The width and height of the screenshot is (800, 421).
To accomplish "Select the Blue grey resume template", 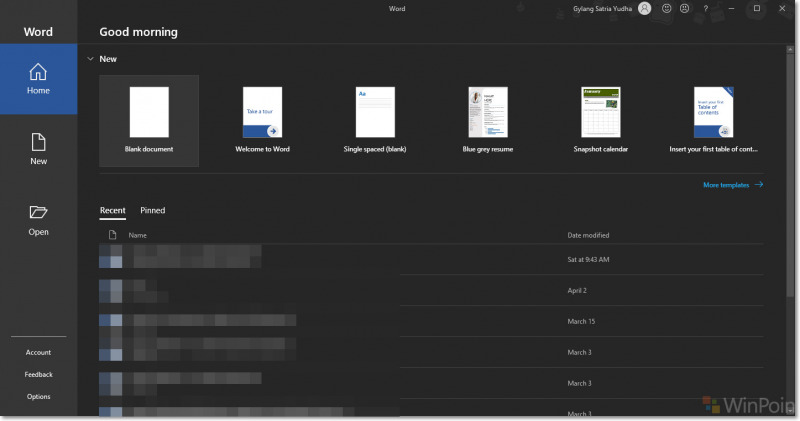I will click(488, 121).
